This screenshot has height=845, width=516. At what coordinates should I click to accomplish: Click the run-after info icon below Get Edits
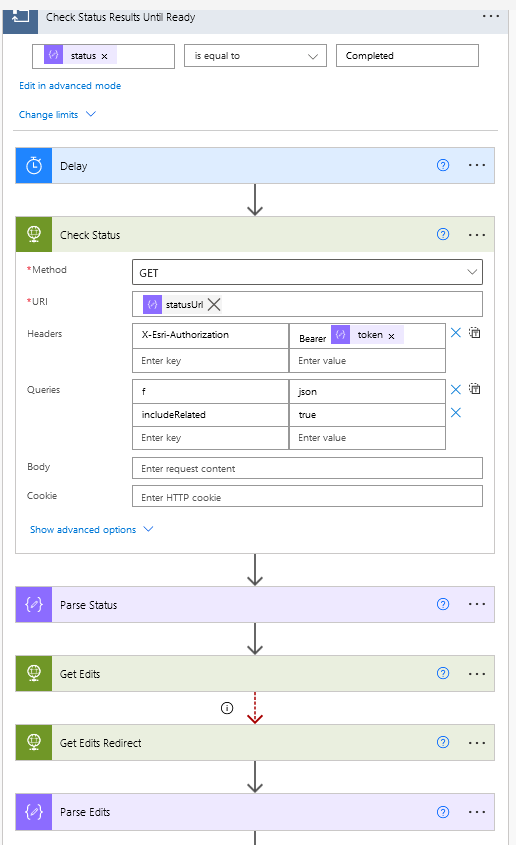pyautogui.click(x=227, y=708)
